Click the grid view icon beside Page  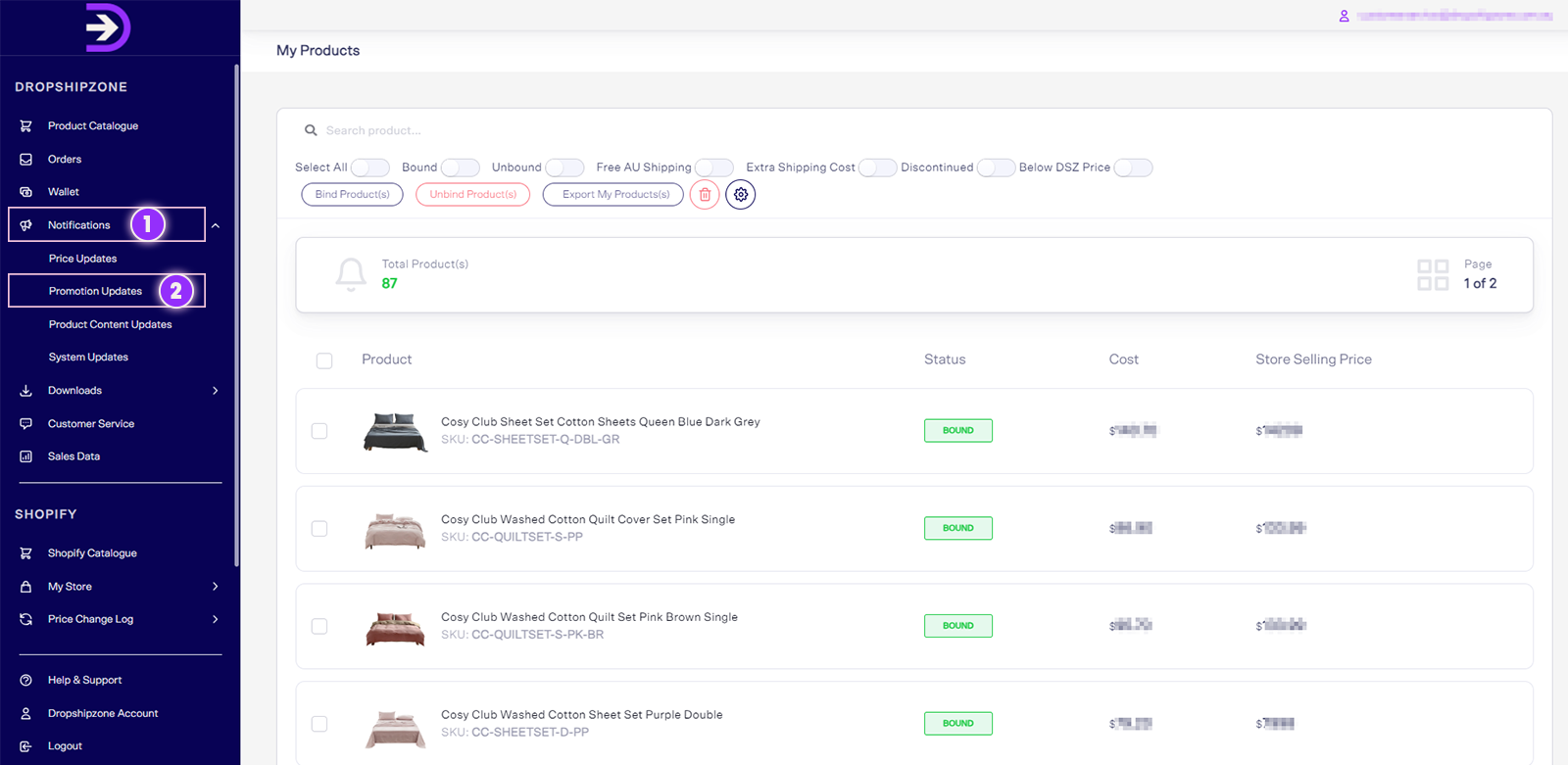[1433, 274]
